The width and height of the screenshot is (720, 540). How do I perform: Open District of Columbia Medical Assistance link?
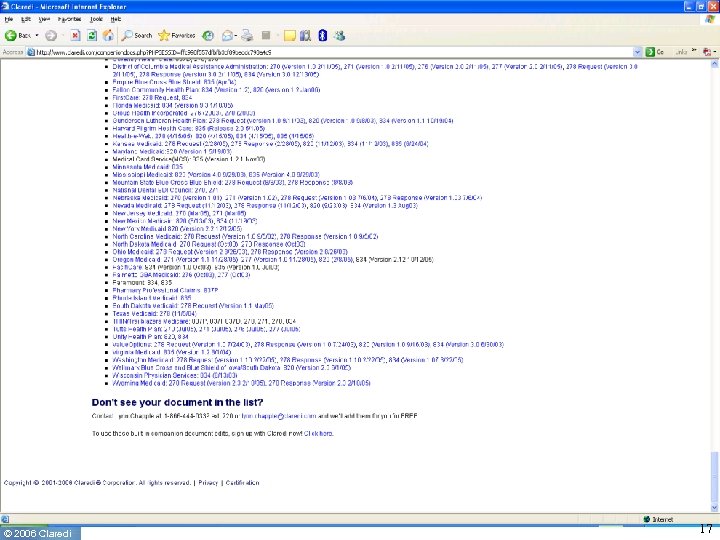coord(375,70)
